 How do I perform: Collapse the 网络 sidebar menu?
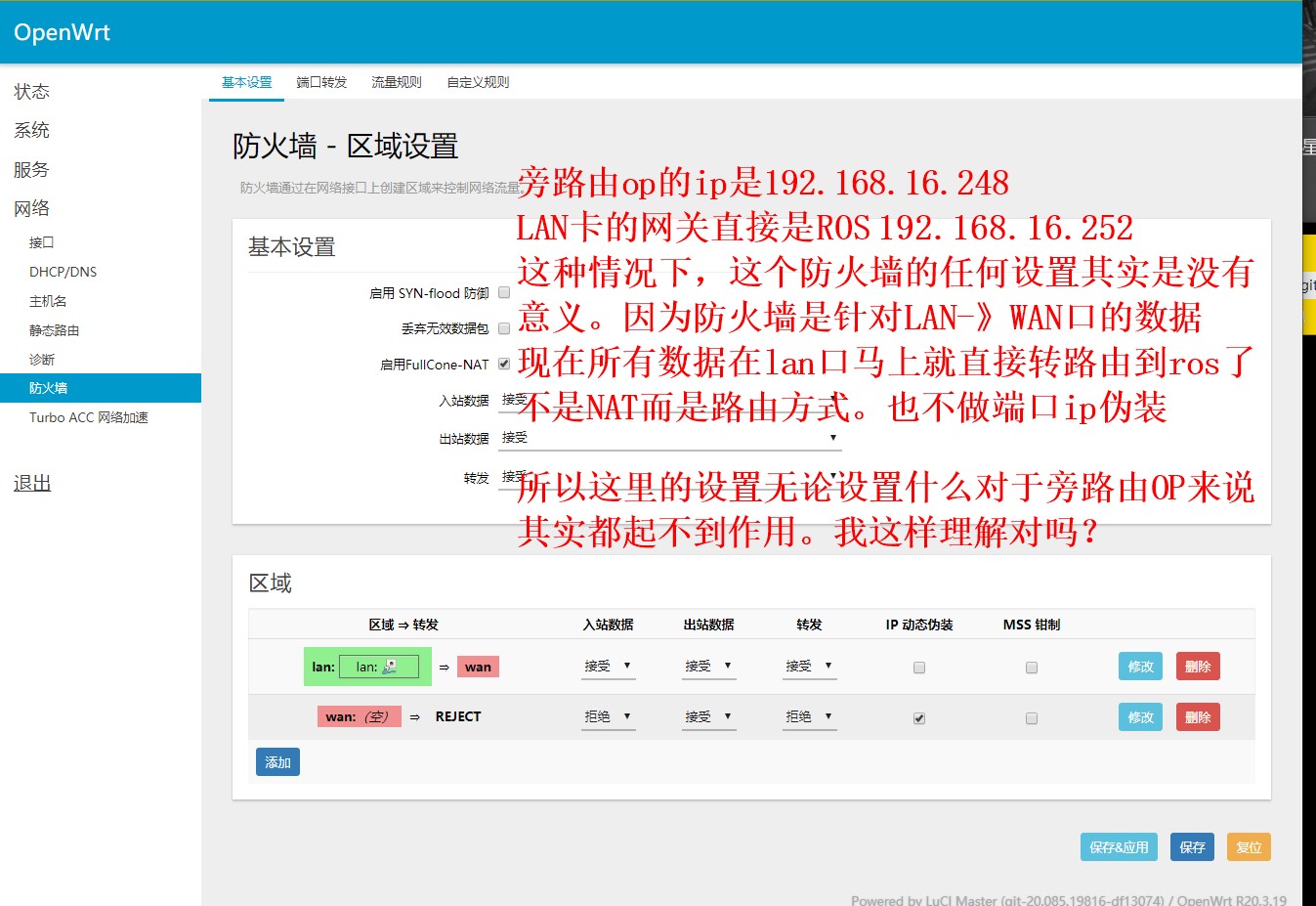pyautogui.click(x=31, y=208)
